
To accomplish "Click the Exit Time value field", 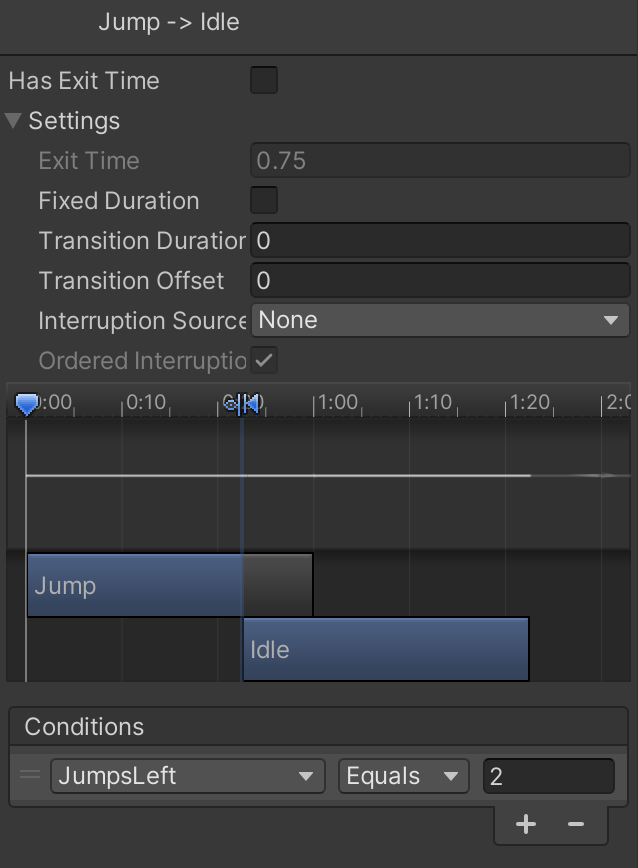I will coord(440,160).
